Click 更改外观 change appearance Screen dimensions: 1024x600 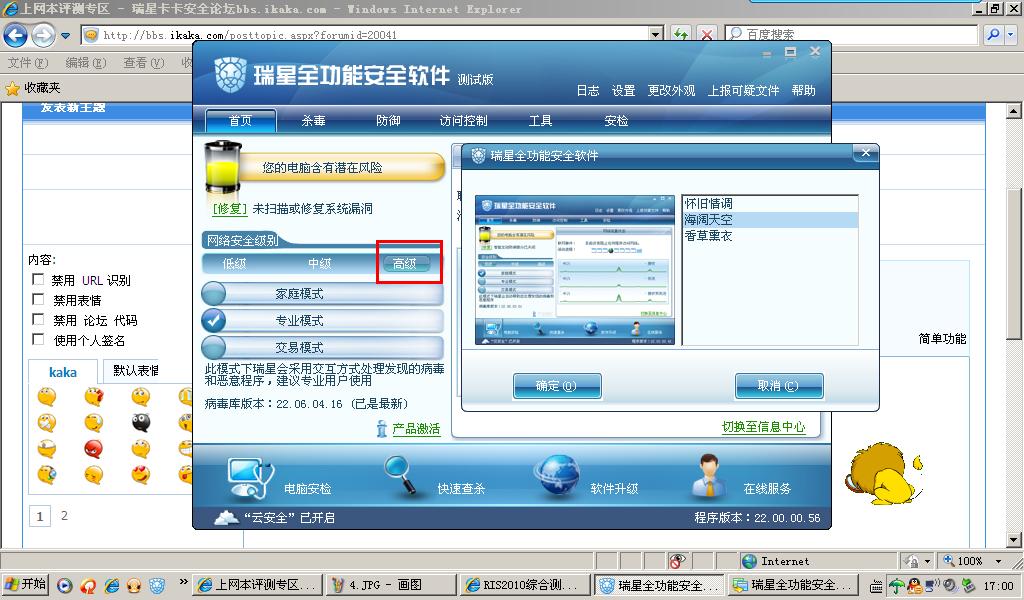click(x=671, y=91)
